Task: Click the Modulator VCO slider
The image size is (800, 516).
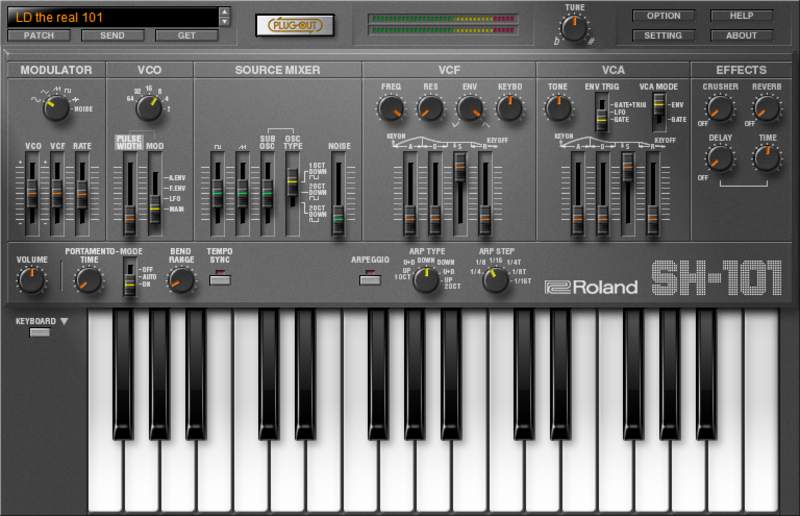Action: pyautogui.click(x=32, y=194)
